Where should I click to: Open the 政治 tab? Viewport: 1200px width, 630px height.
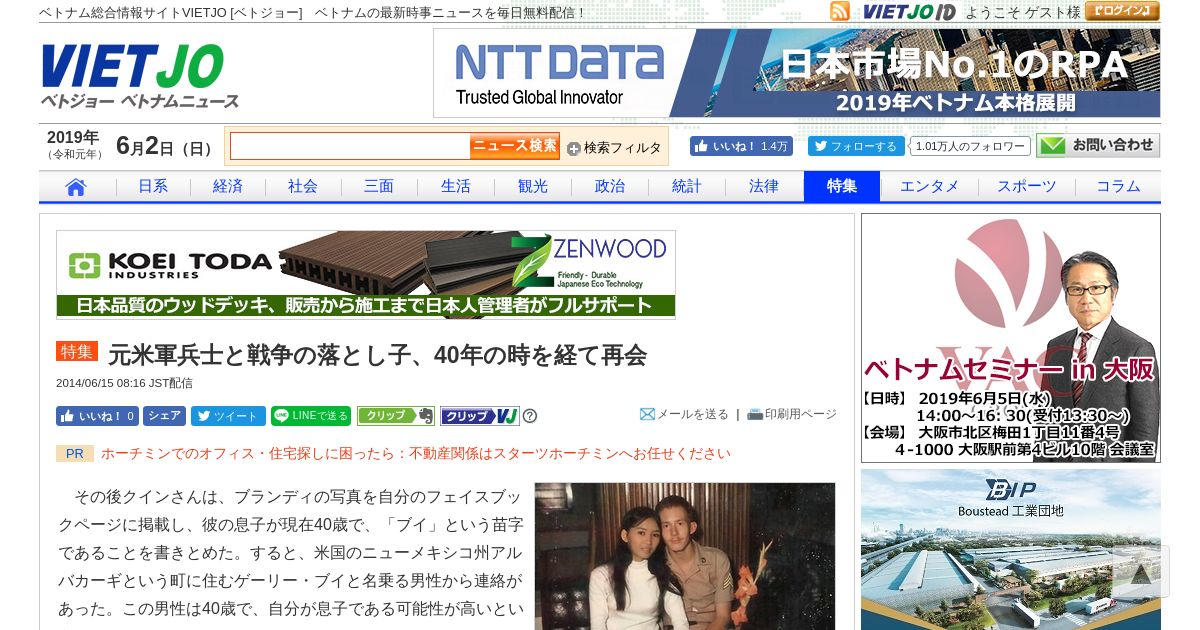(x=610, y=187)
